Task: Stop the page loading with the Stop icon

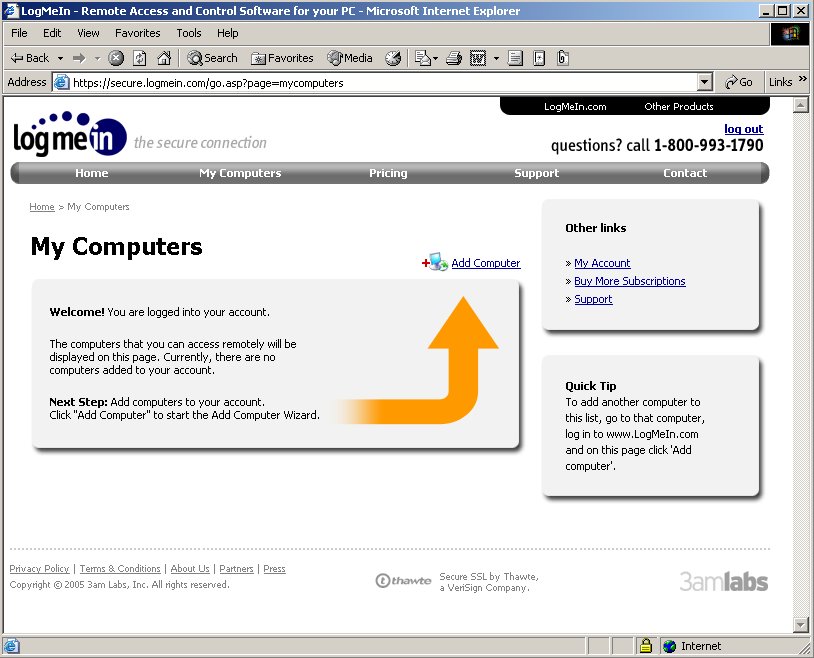Action: pos(116,58)
